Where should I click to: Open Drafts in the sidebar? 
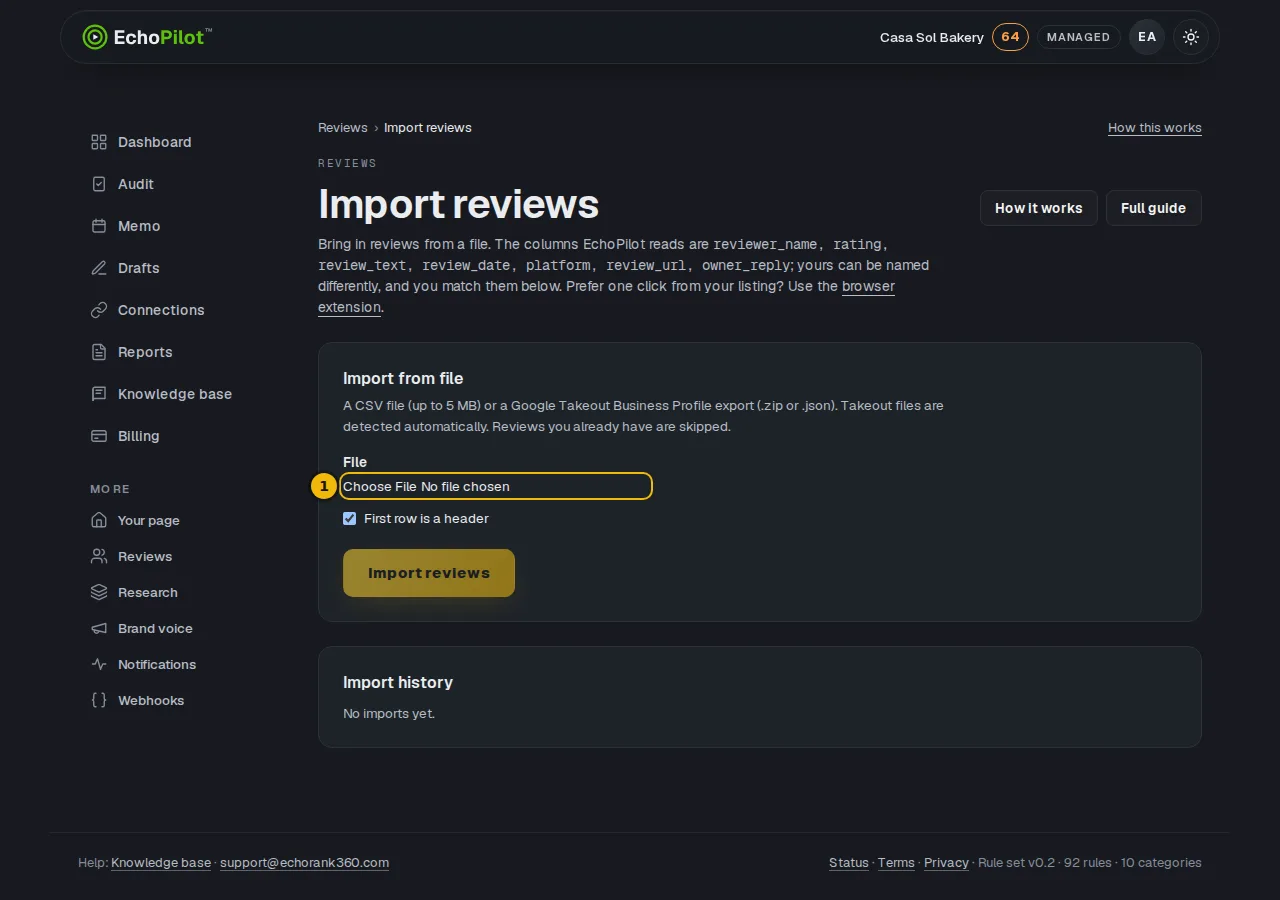[138, 268]
